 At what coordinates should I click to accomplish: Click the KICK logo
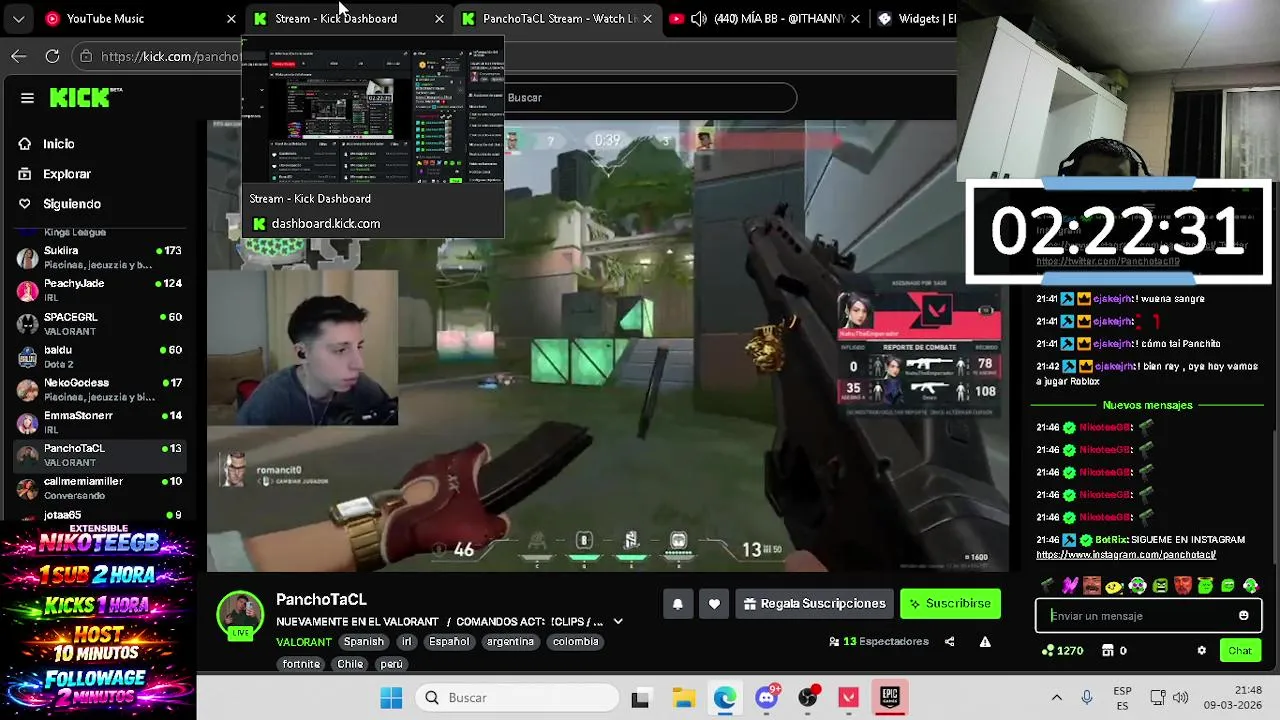tap(80, 97)
